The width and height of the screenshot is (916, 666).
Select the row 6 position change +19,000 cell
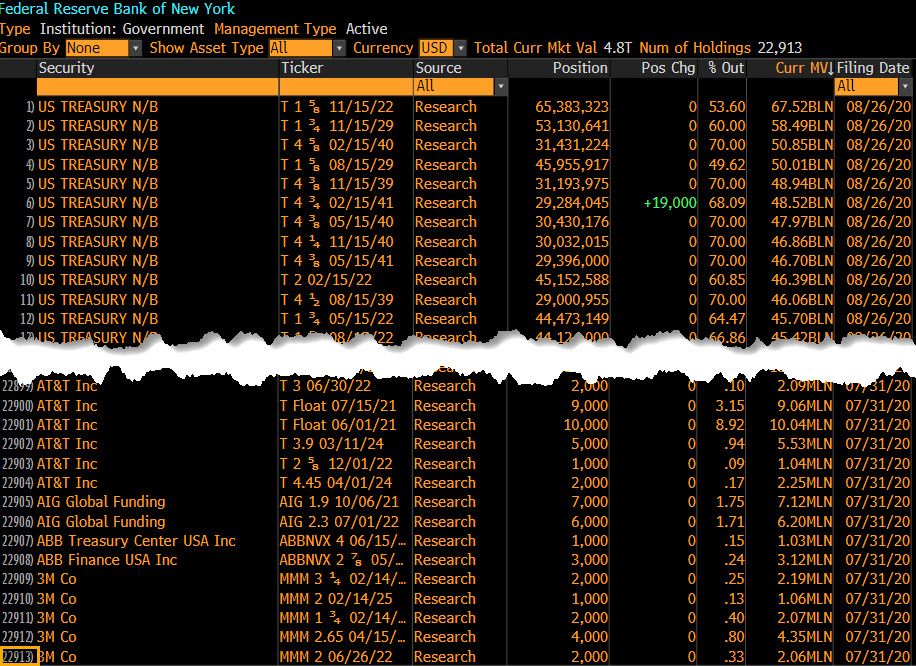[669, 203]
